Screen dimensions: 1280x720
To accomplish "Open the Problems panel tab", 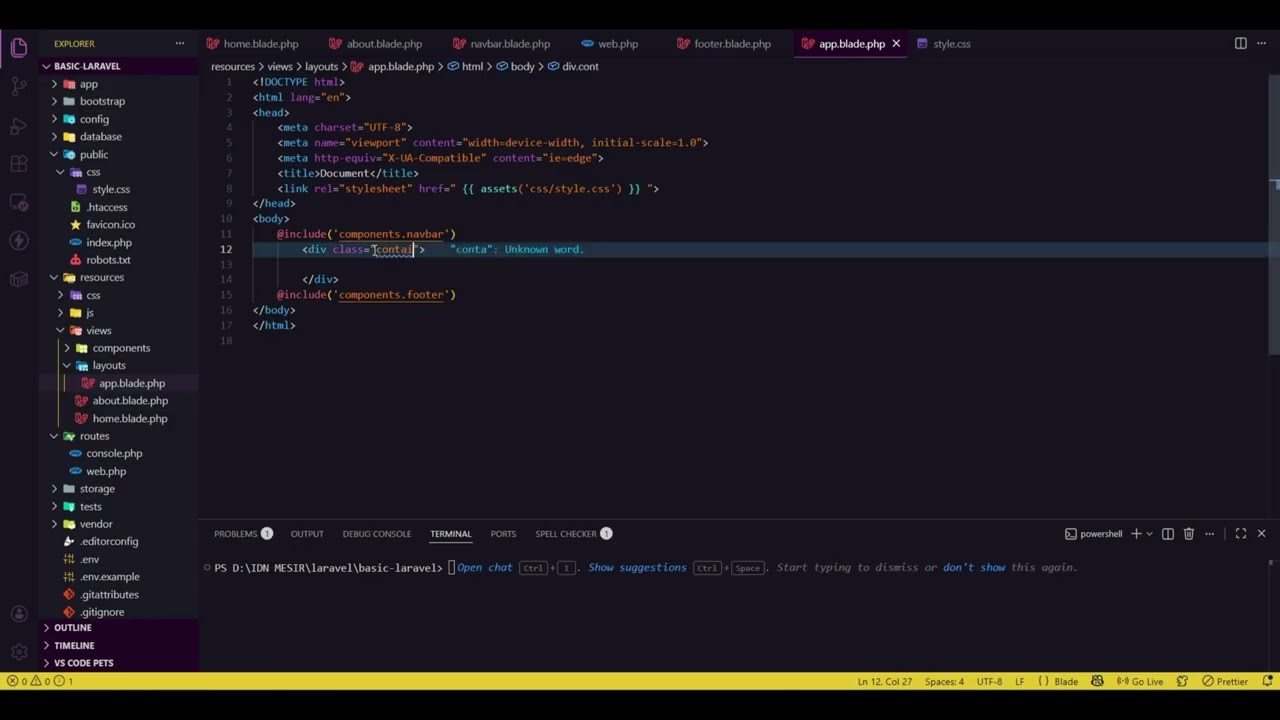I will 243,534.
